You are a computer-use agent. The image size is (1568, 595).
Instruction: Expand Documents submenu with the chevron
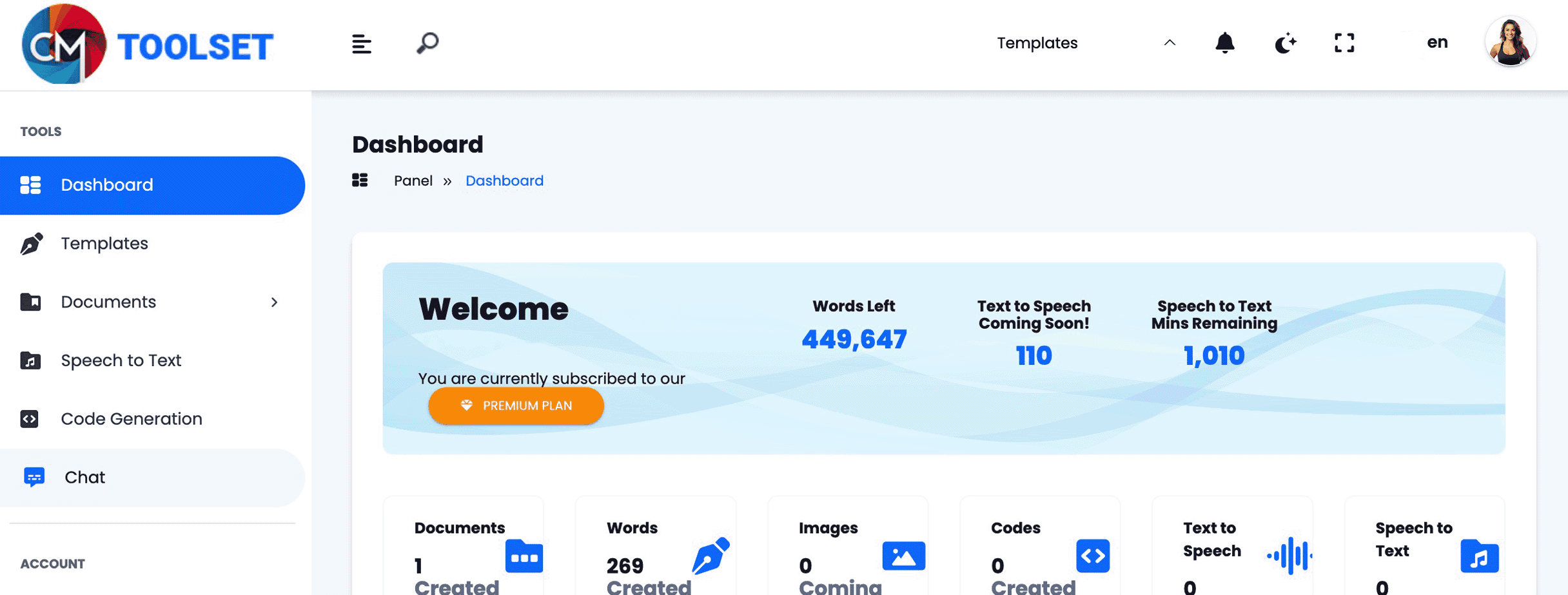click(275, 302)
